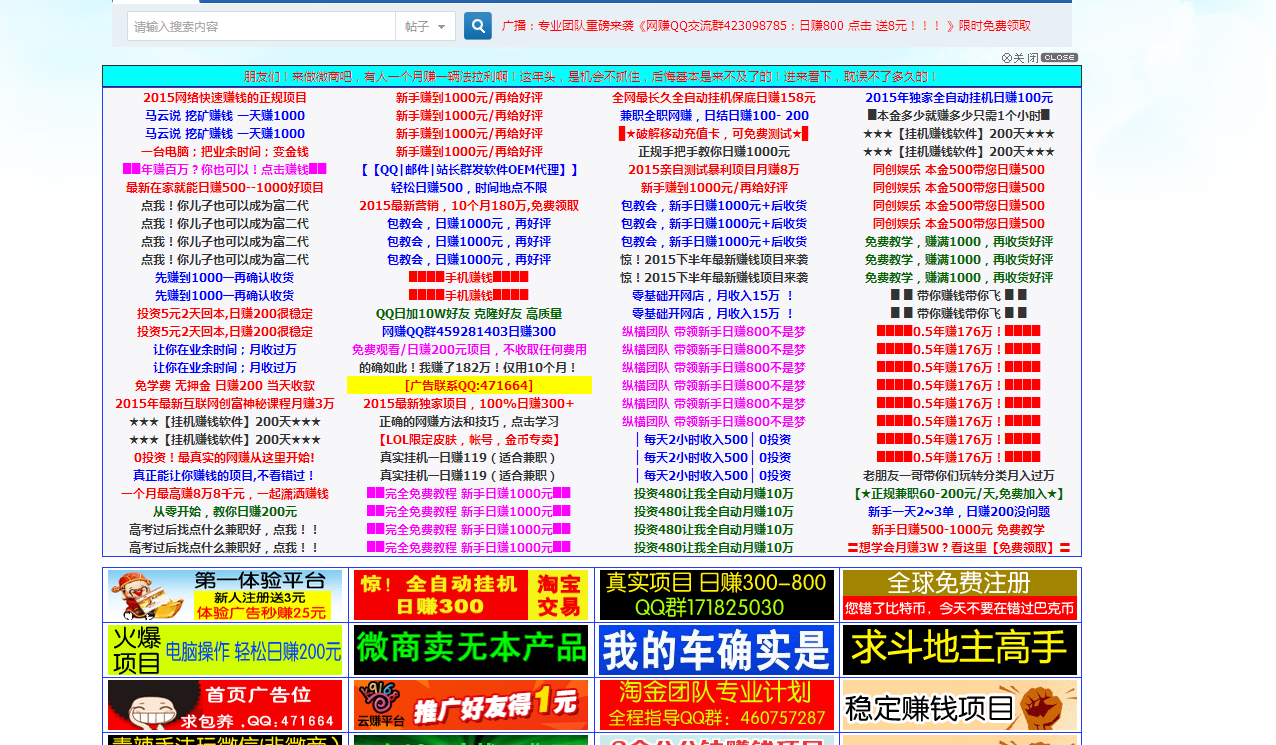Viewport: 1276px width, 745px height.
Task: Close the ad panel with 关闭 button
Action: (x=1039, y=58)
